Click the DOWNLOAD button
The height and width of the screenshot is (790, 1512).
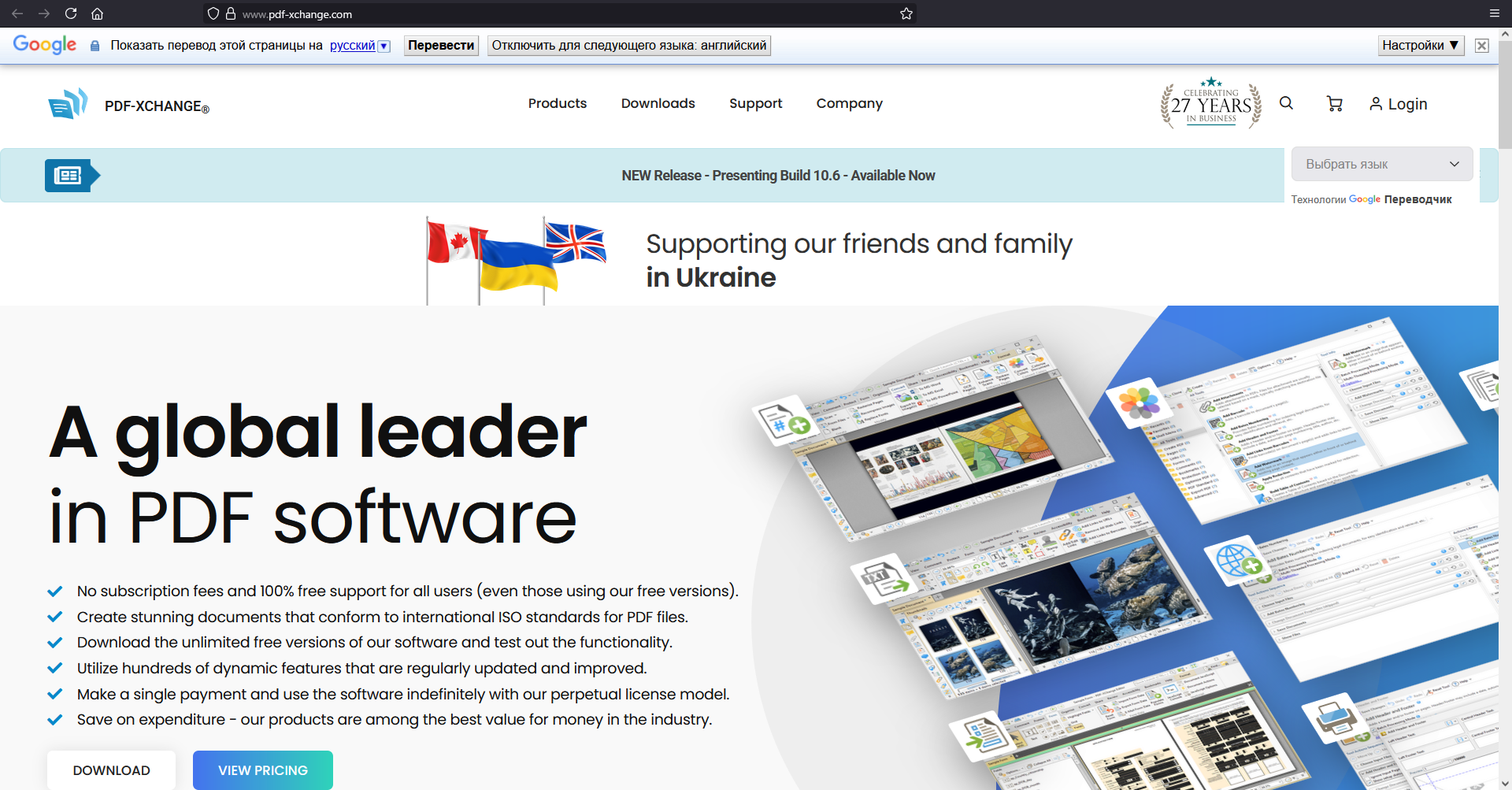click(111, 770)
